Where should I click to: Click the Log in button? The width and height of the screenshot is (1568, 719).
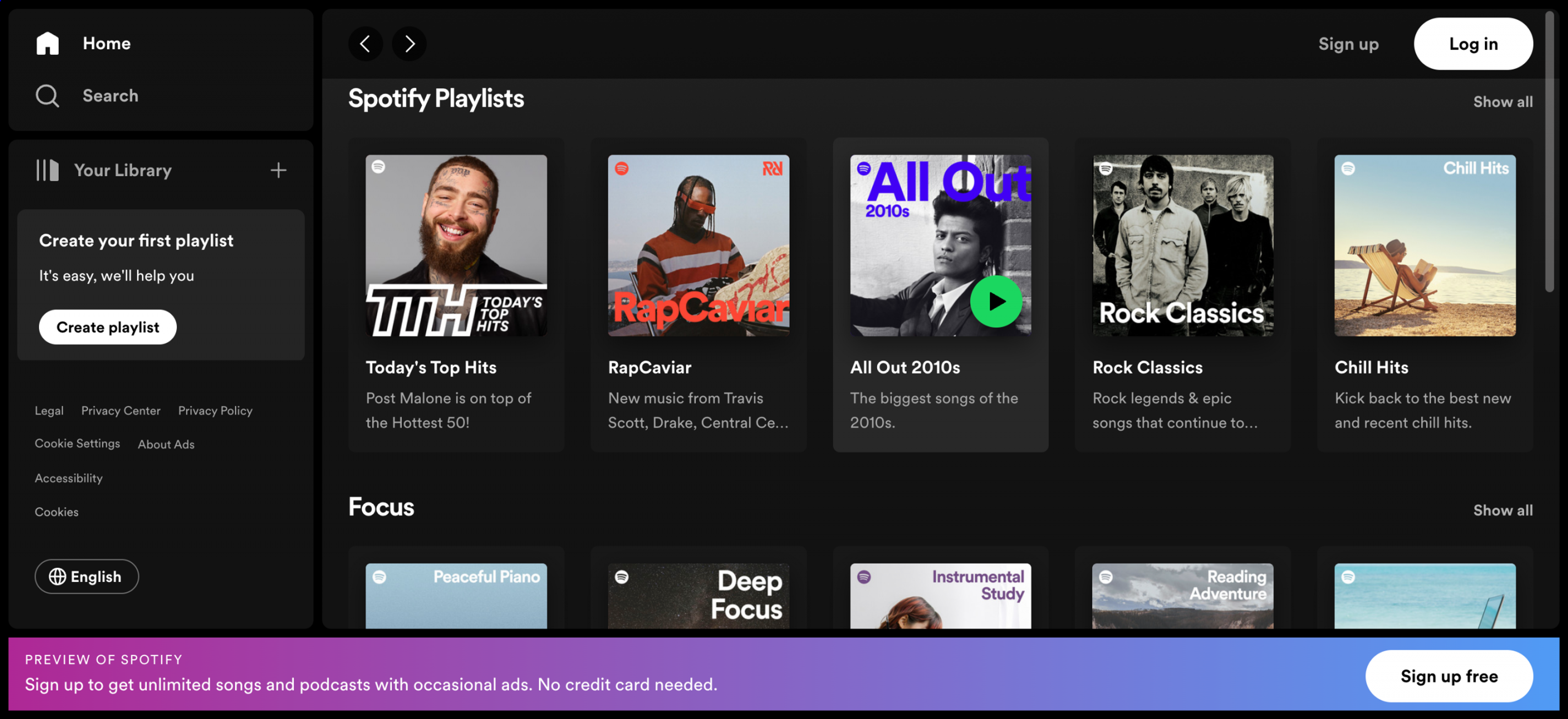(1472, 44)
